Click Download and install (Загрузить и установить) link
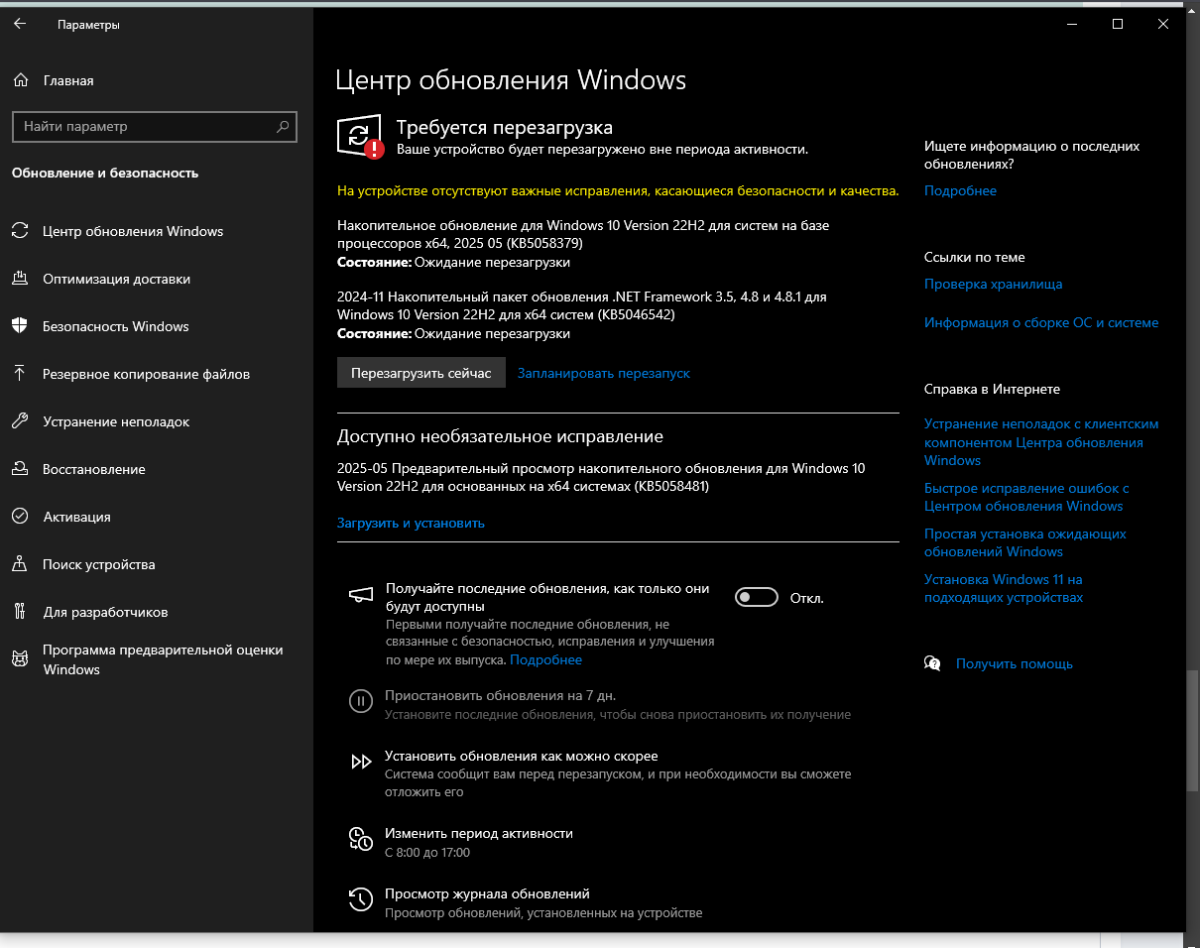The height and width of the screenshot is (948, 1200). 410,523
